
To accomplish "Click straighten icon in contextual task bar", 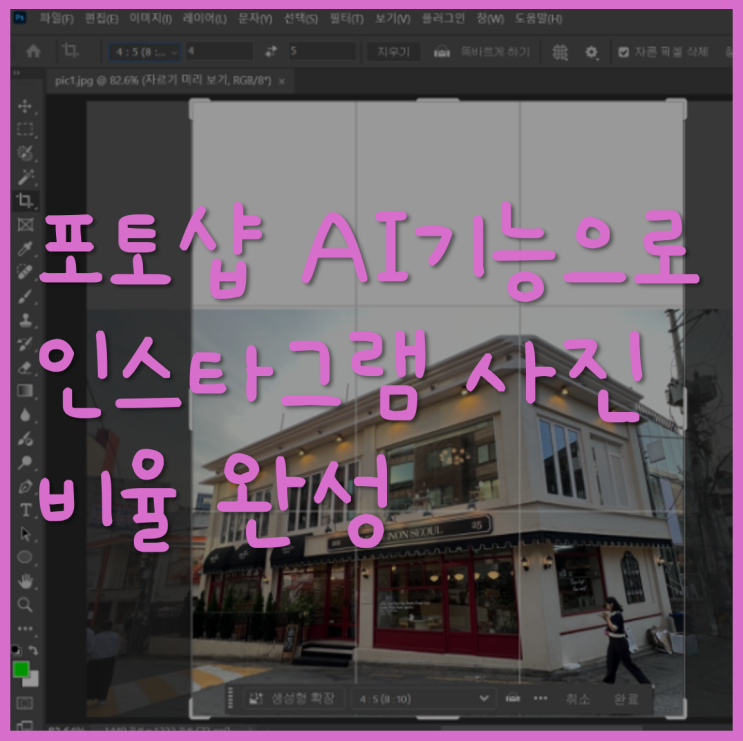I will point(513,698).
